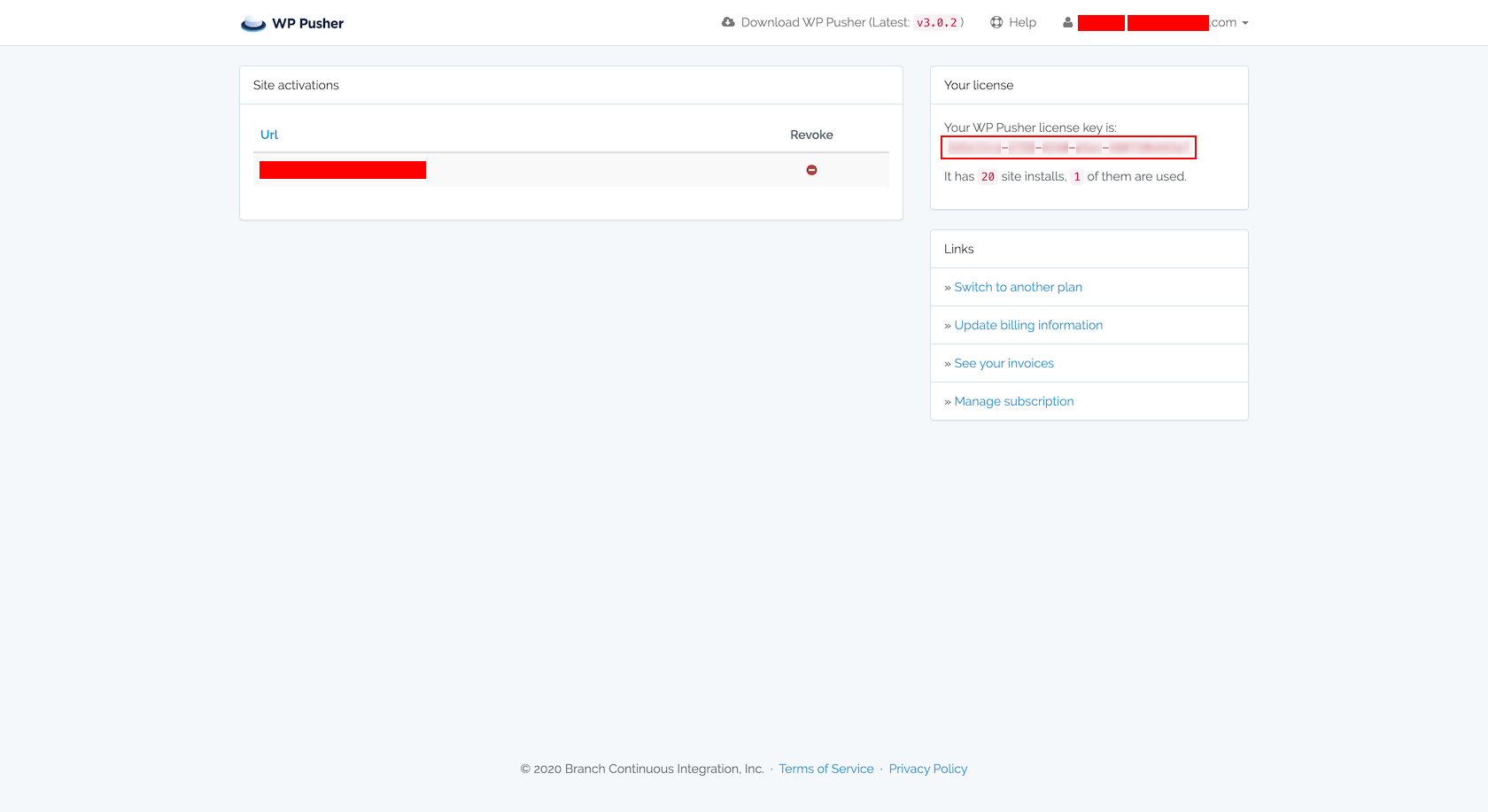Viewport: 1488px width, 812px height.
Task: Click the copyright Branch Continuous Integration text
Action: [x=642, y=769]
